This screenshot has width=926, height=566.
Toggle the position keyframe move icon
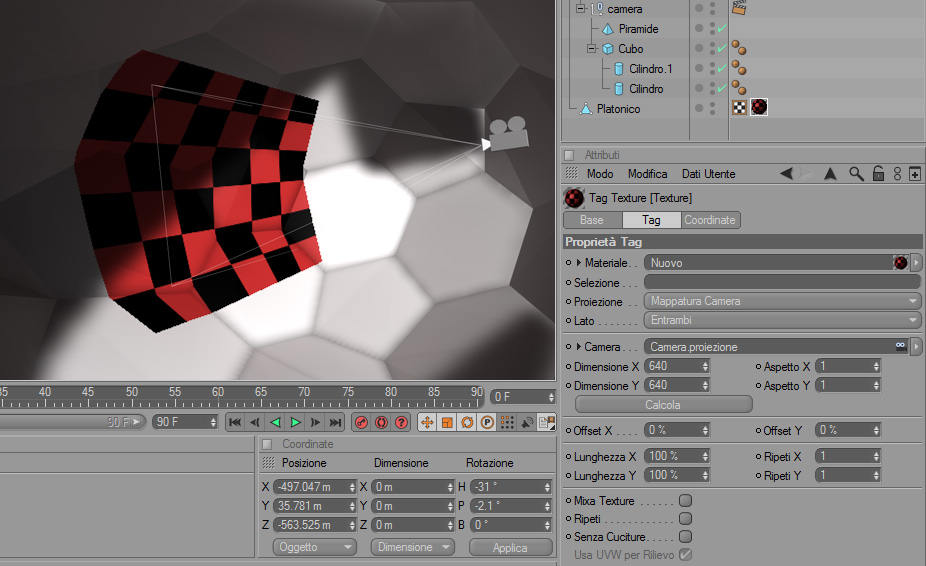[427, 422]
